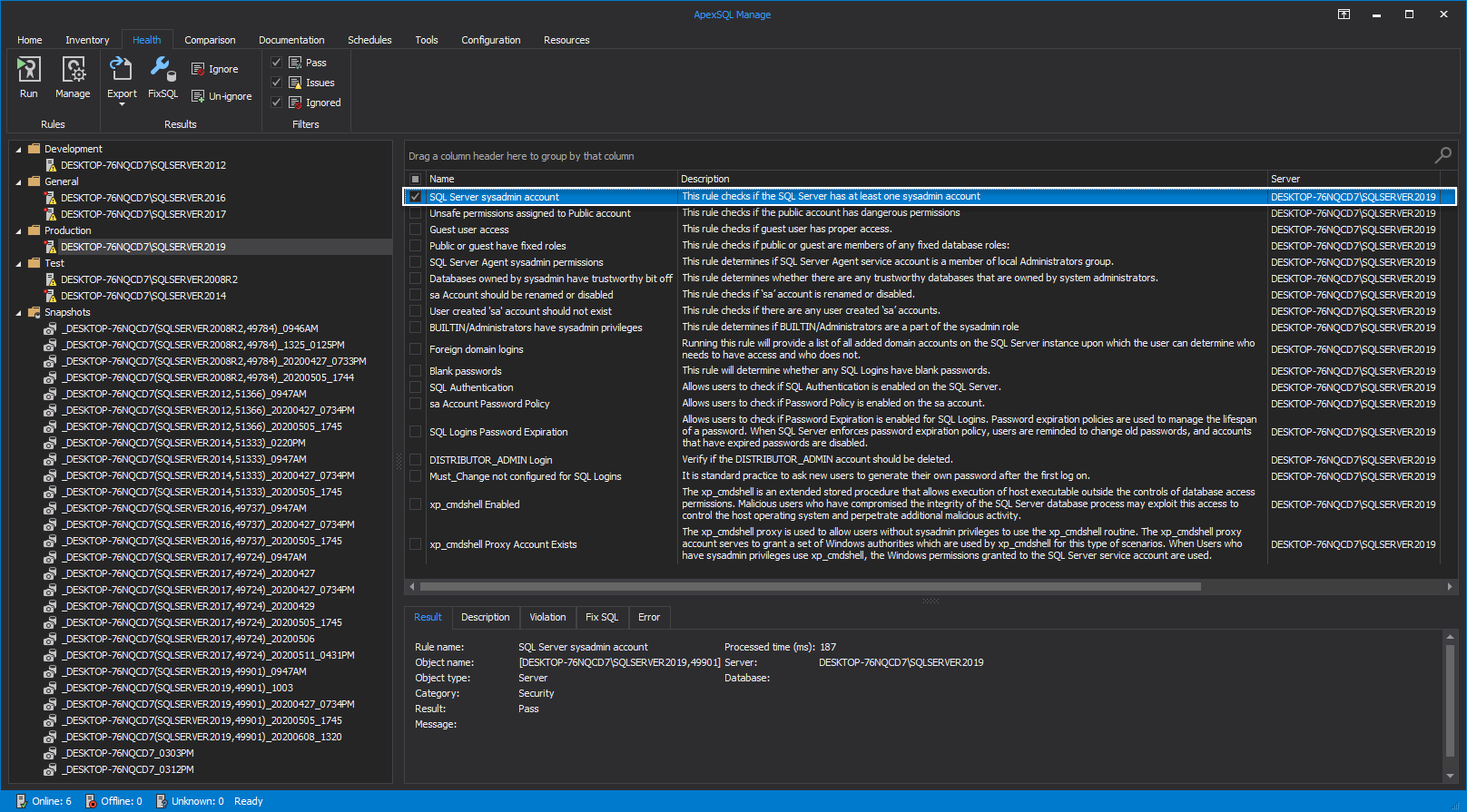Sort by the Name column header
1467x812 pixels.
click(x=551, y=179)
